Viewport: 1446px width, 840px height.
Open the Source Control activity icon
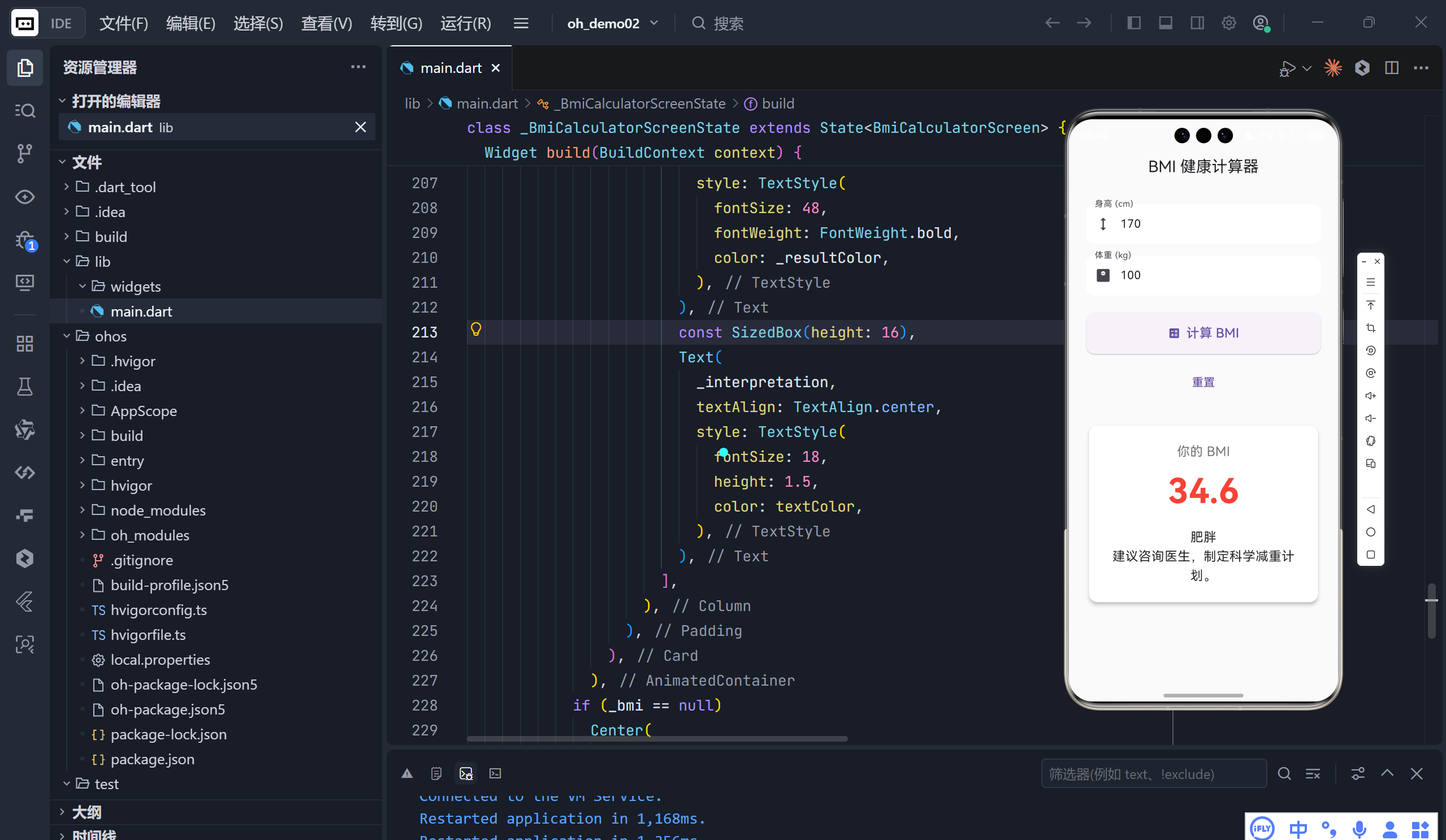click(x=25, y=153)
